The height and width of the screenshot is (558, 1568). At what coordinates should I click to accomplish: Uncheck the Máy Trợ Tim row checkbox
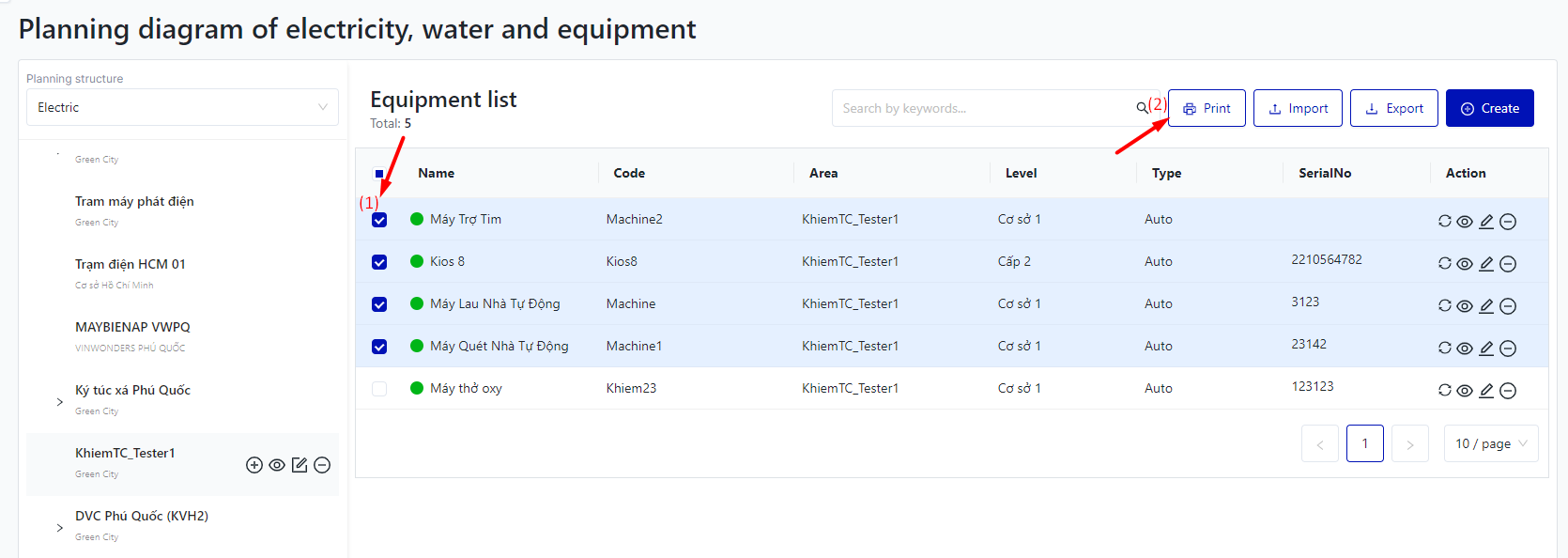tap(379, 220)
